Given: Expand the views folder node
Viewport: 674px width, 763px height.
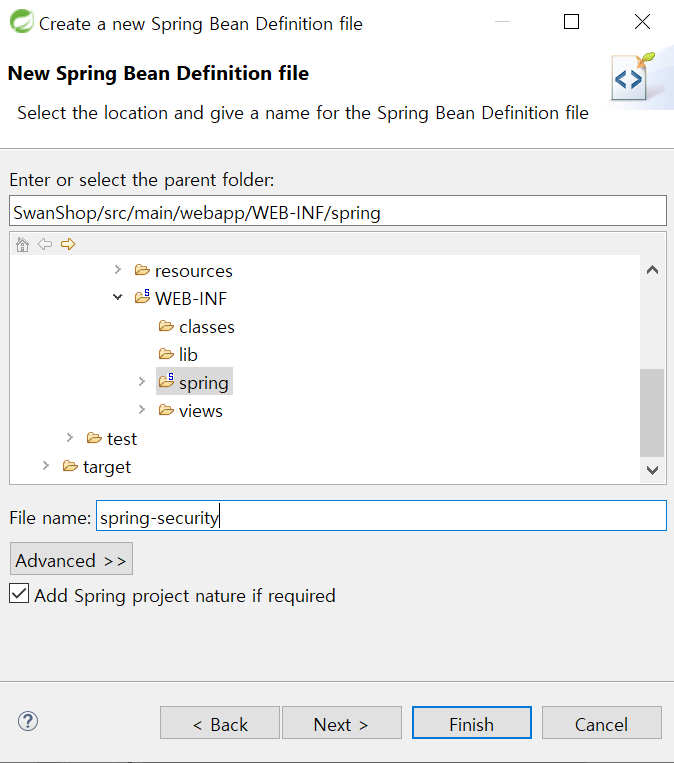Looking at the screenshot, I should [142, 410].
